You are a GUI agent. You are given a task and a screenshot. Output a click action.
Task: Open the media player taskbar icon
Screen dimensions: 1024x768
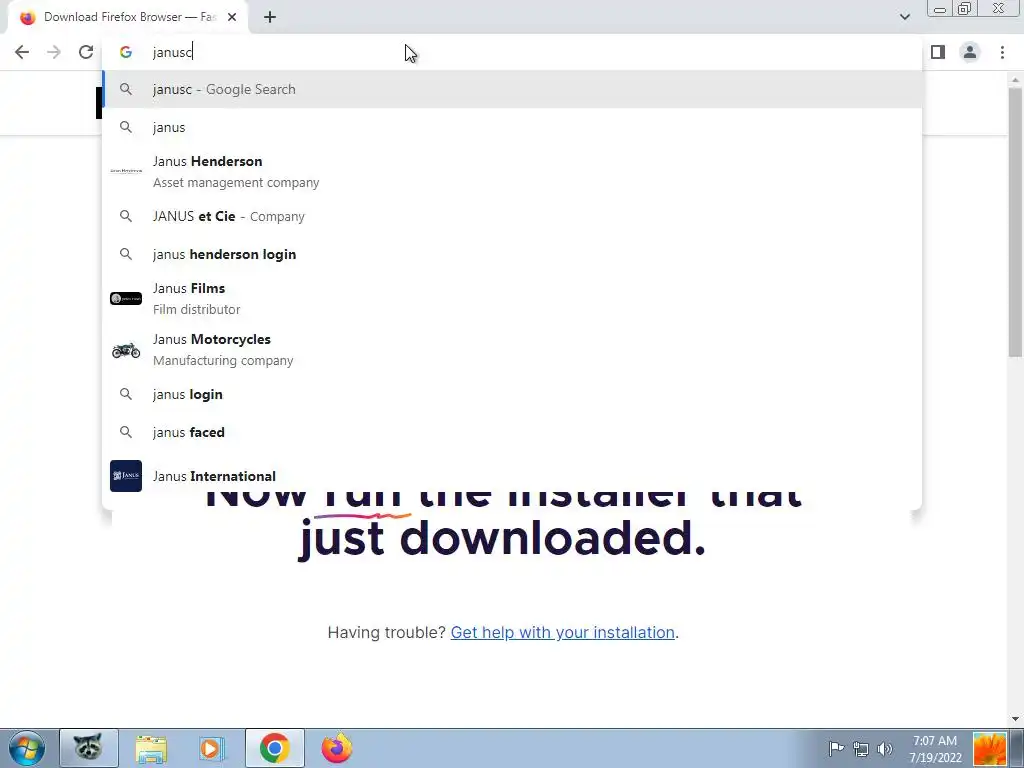tap(212, 748)
